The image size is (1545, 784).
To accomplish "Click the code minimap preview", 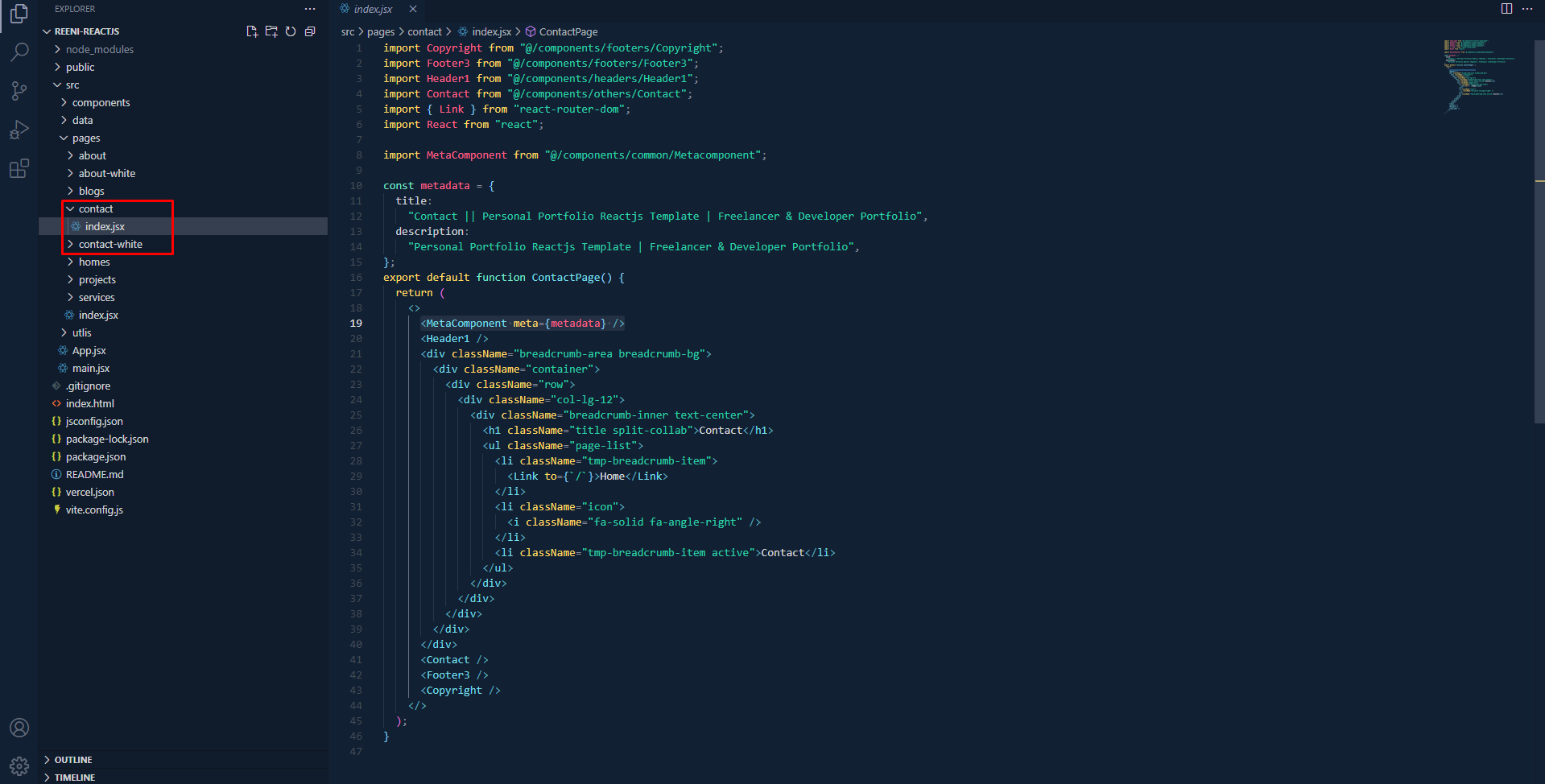I will [1478, 76].
